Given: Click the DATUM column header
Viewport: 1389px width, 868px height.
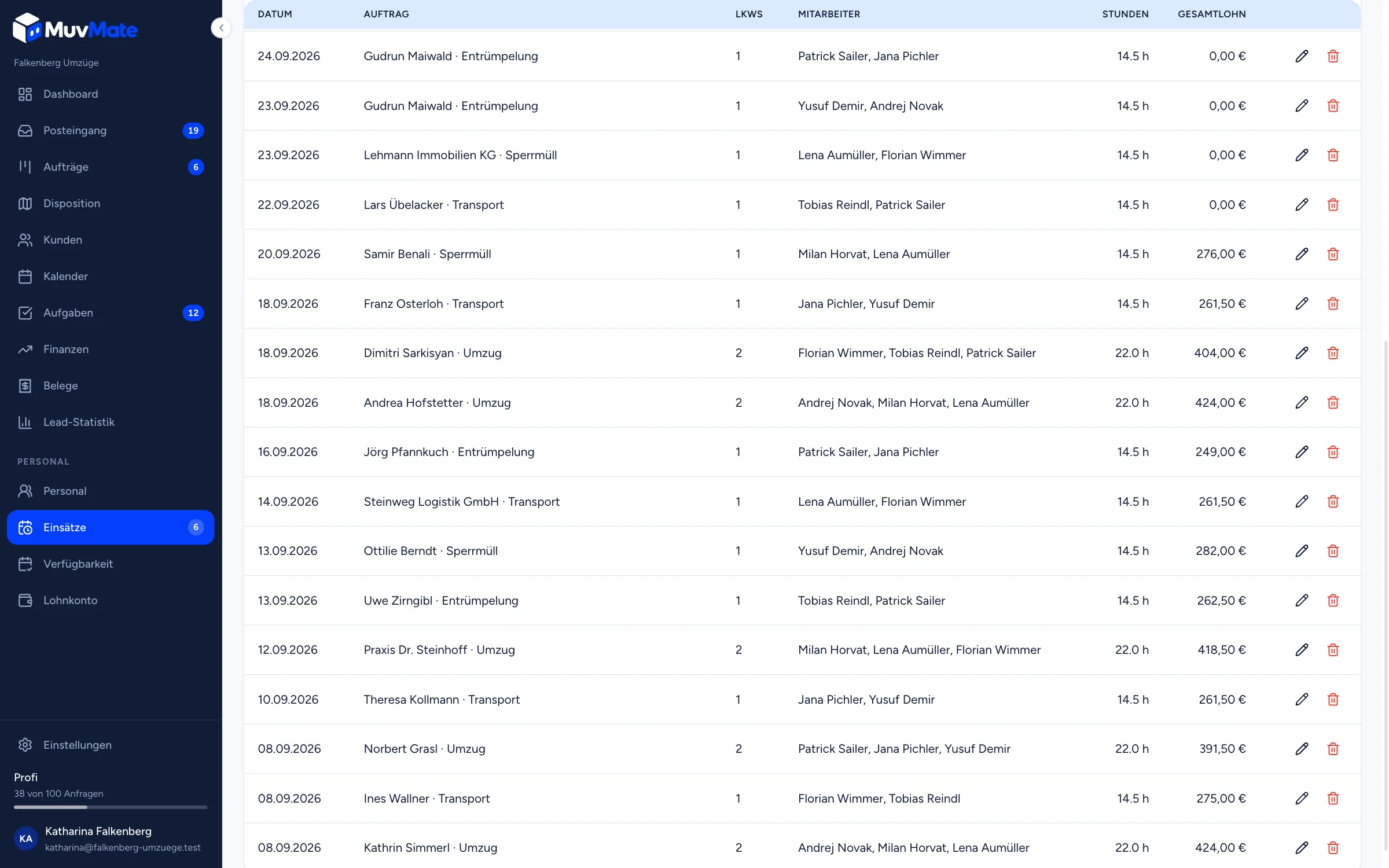Looking at the screenshot, I should tap(275, 14).
